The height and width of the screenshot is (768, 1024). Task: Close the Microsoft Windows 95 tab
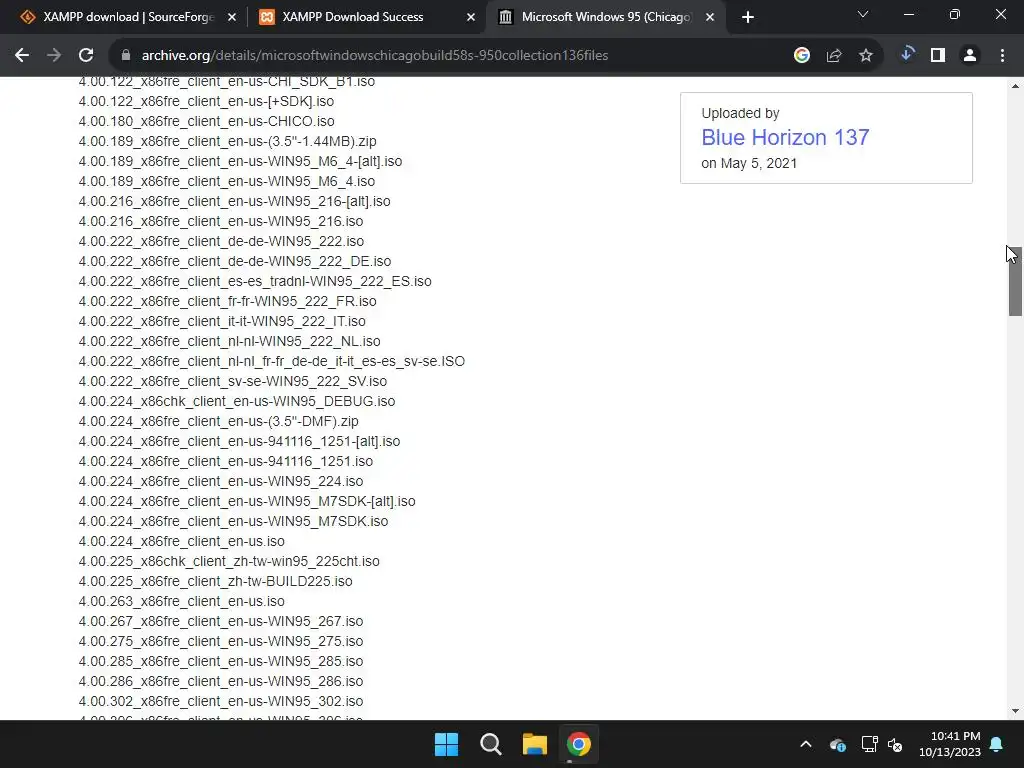(710, 17)
